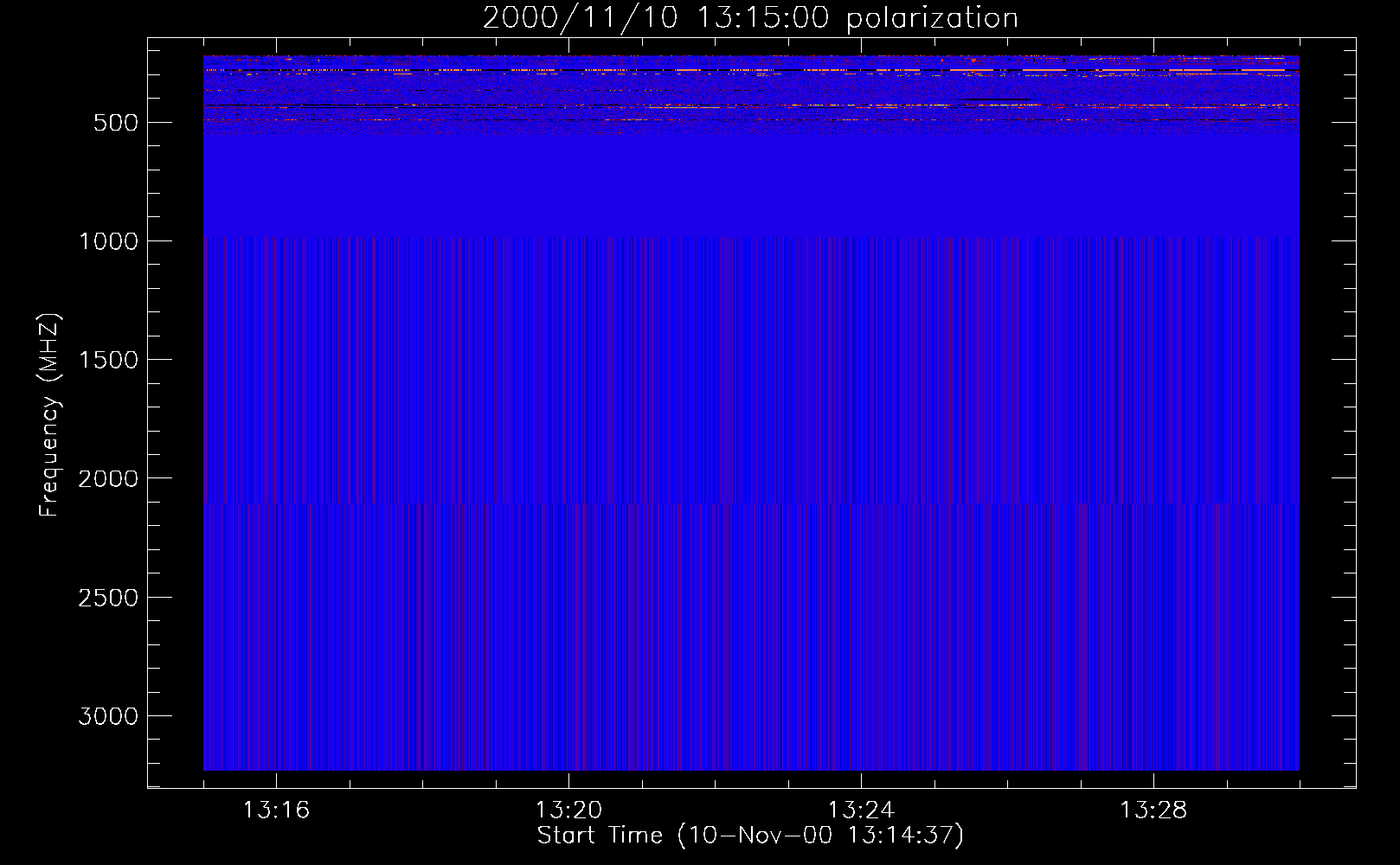Viewport: 1400px width, 865px height.
Task: Select the 'Frequency (MHZ)' axis label
Action: 50,414
